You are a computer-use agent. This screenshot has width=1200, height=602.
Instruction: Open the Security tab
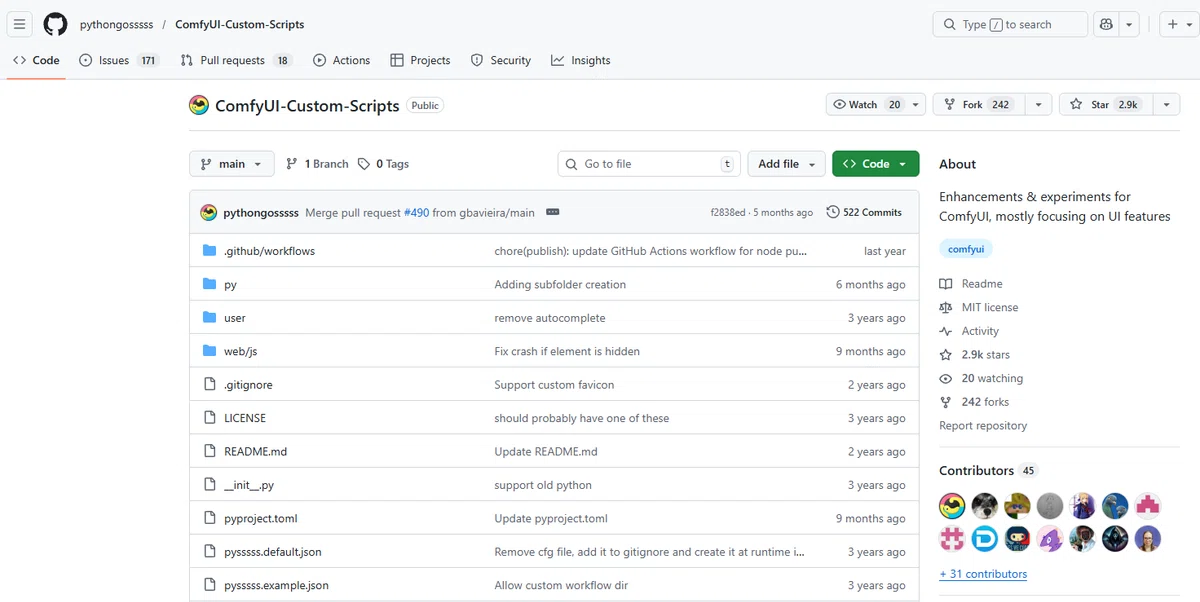[500, 60]
